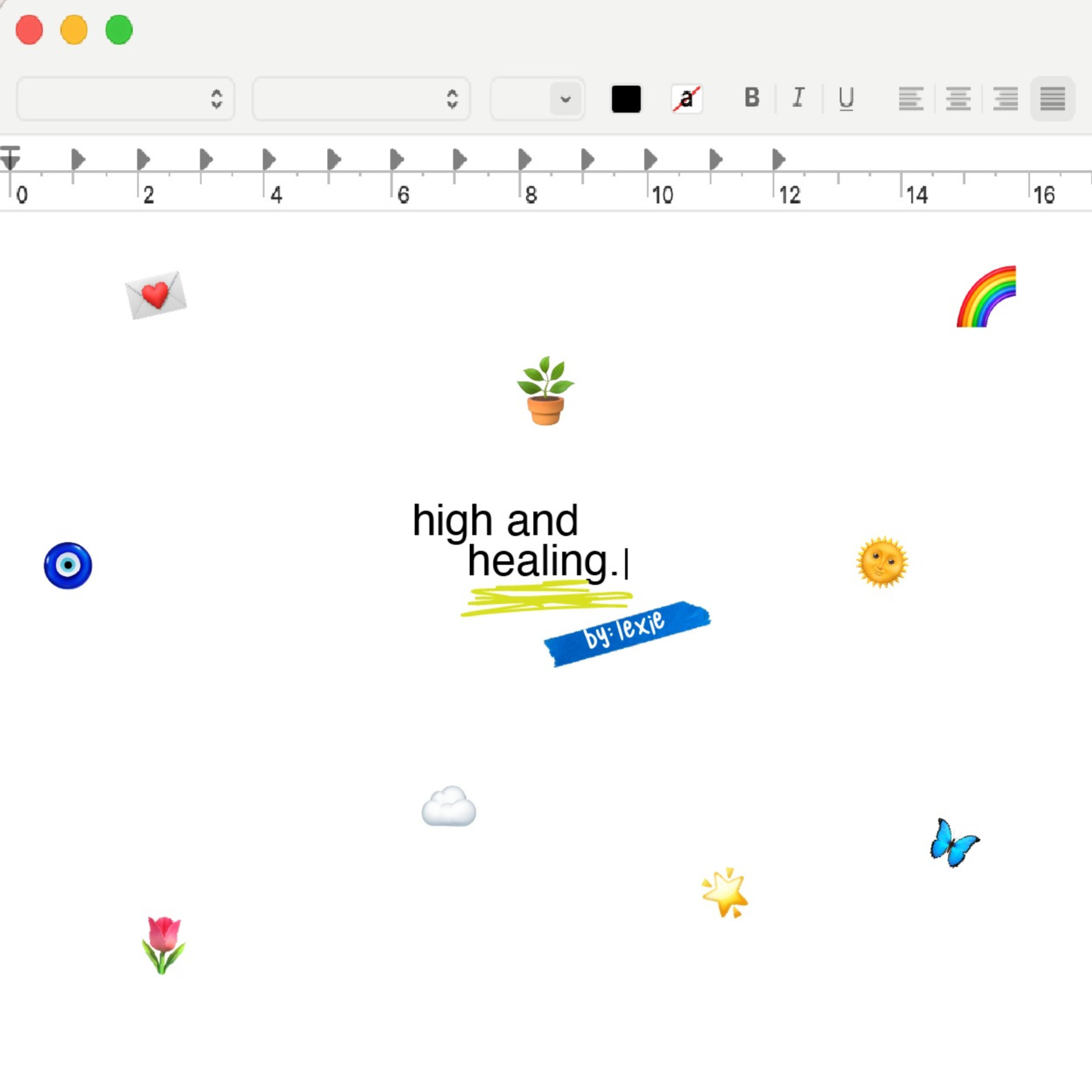This screenshot has width=1092, height=1092.
Task: Align text left
Action: tap(911, 99)
